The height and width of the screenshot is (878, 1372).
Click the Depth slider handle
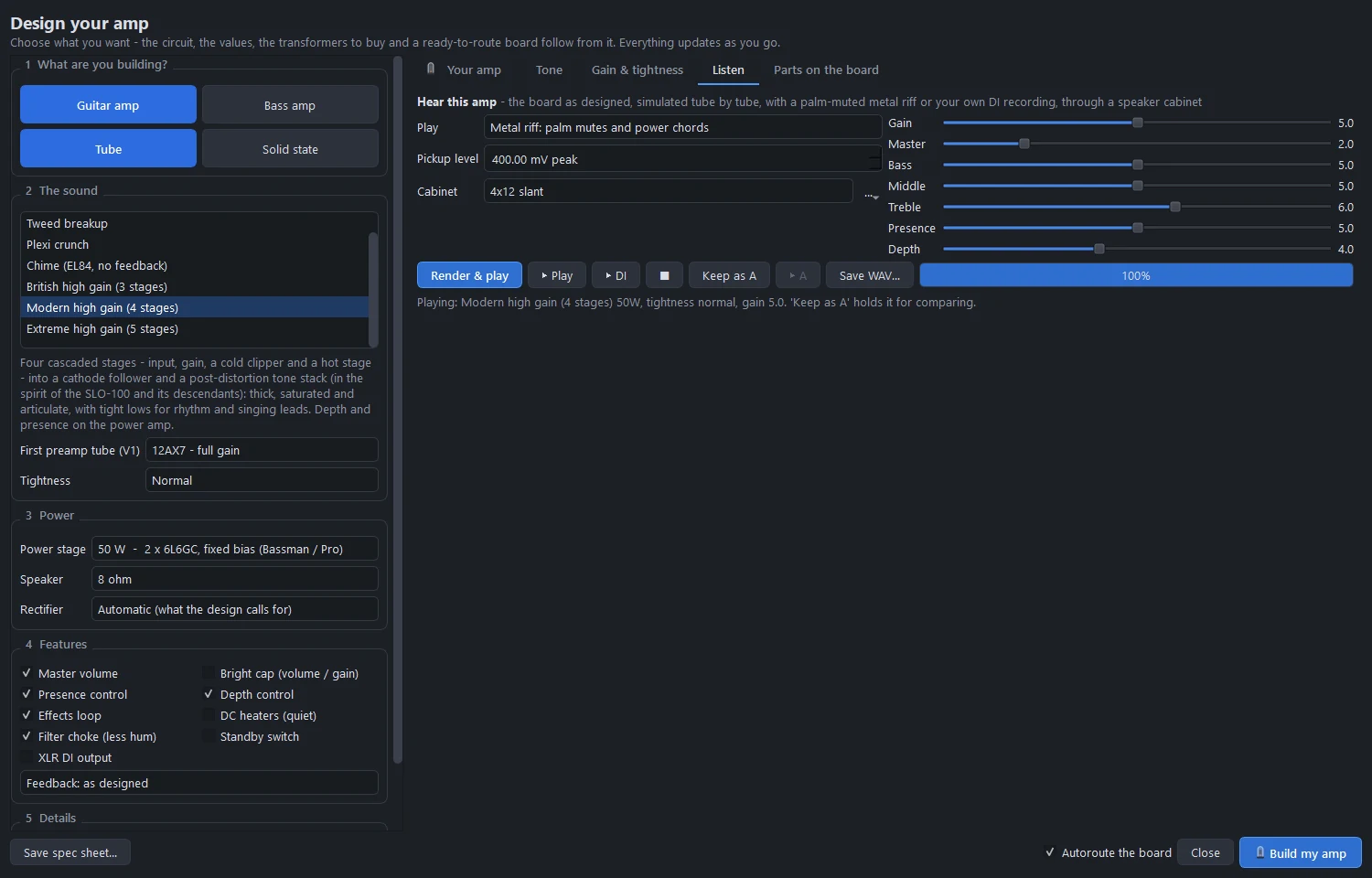(x=1099, y=249)
